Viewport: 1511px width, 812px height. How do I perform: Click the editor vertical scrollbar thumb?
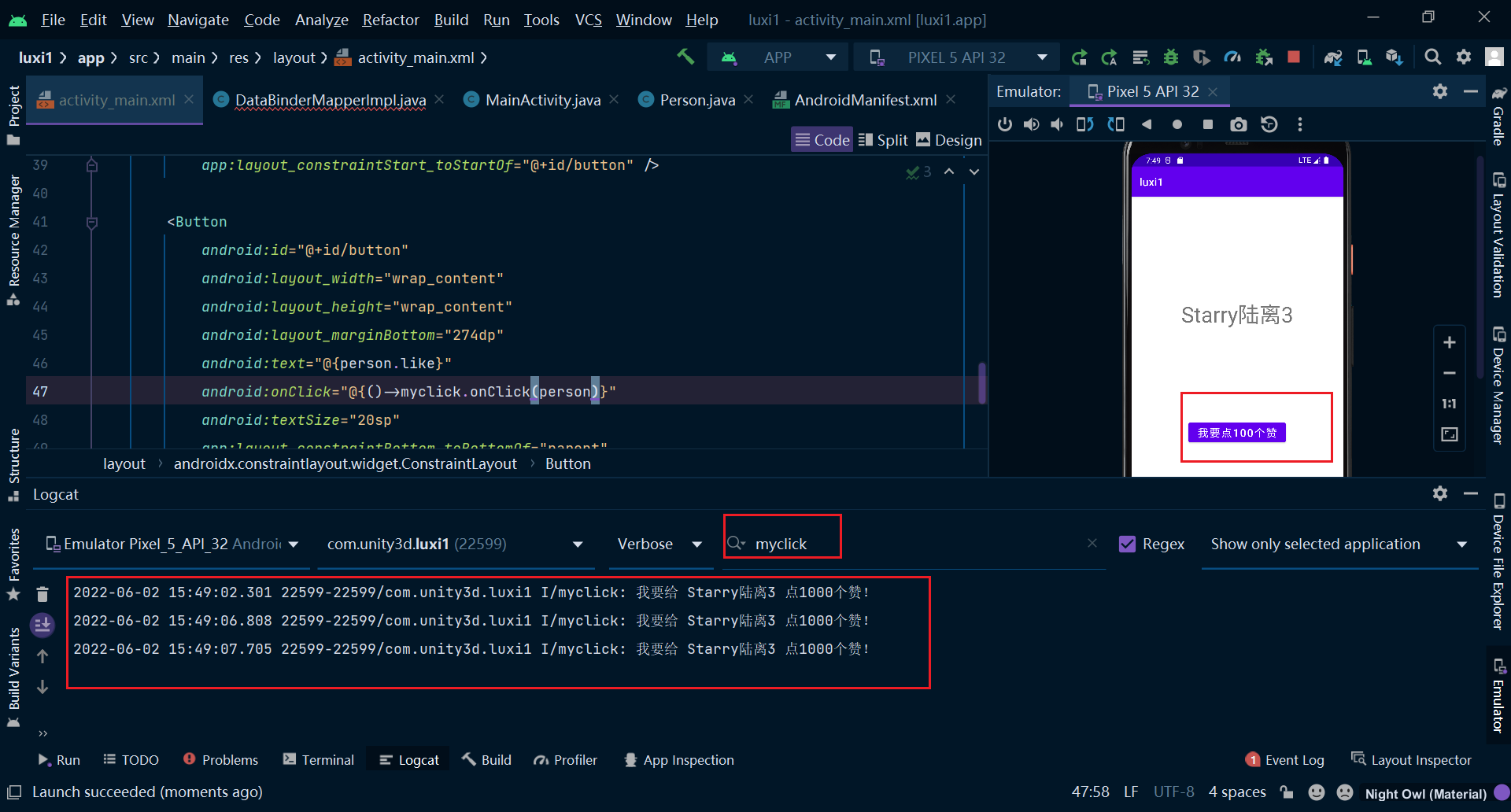point(981,383)
